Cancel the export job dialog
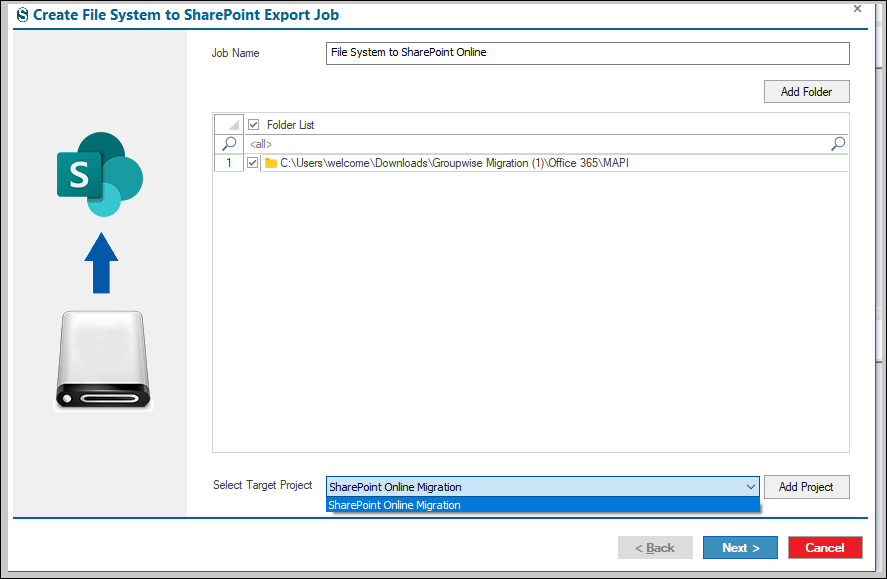This screenshot has width=887, height=579. click(825, 547)
